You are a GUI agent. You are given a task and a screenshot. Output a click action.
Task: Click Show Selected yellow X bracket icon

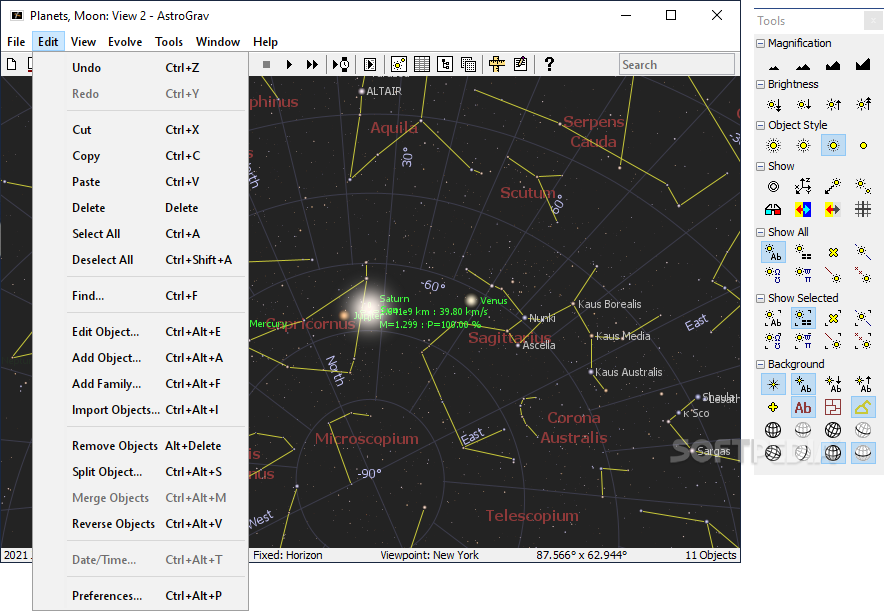coord(833,318)
